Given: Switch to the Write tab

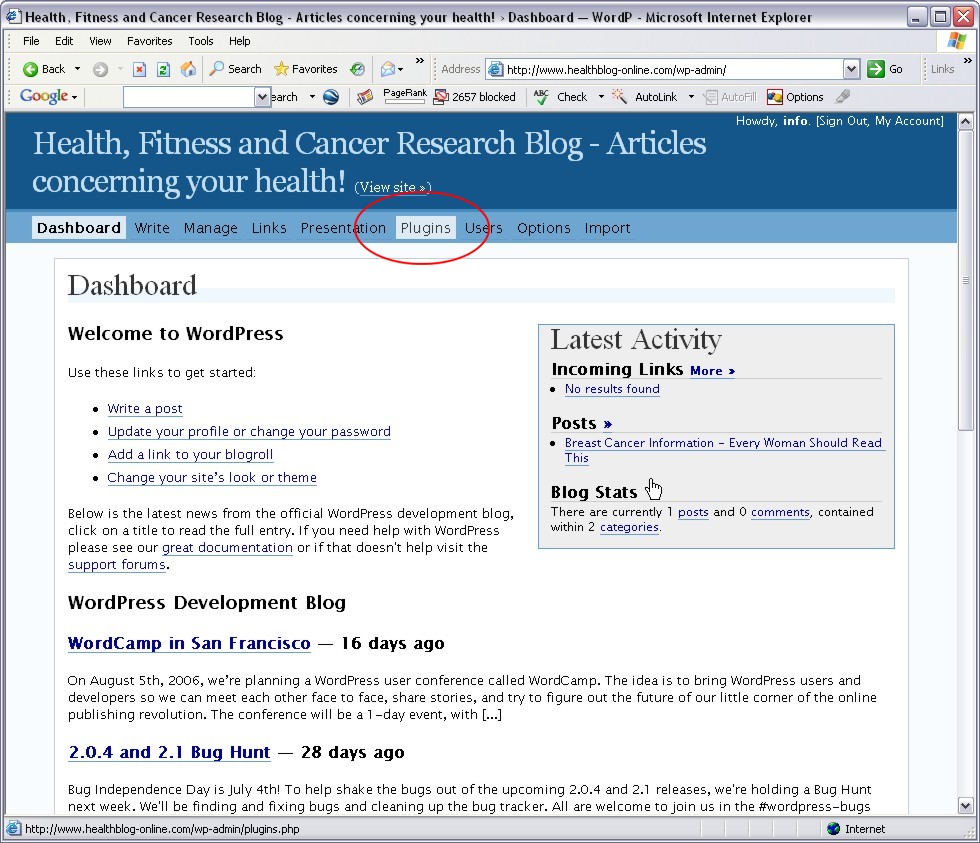Looking at the screenshot, I should tap(152, 228).
